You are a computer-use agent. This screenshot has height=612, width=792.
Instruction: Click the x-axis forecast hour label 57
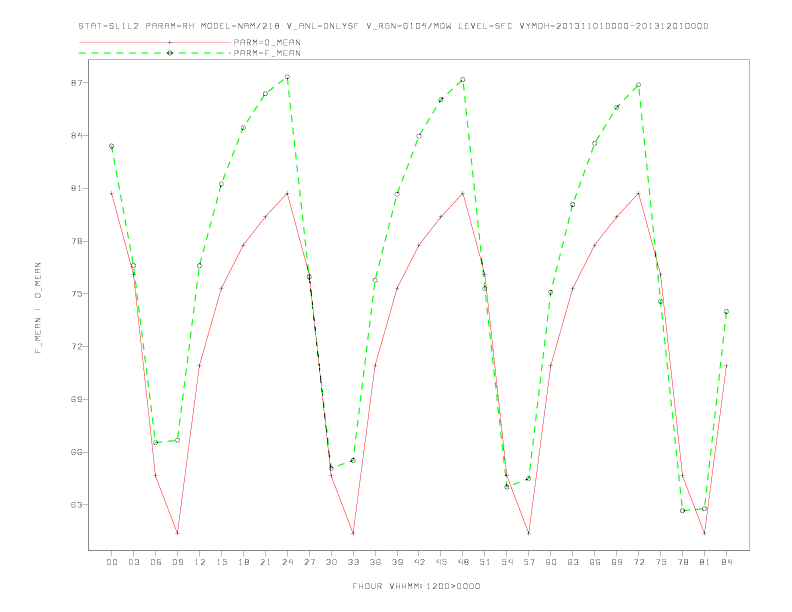tap(529, 562)
